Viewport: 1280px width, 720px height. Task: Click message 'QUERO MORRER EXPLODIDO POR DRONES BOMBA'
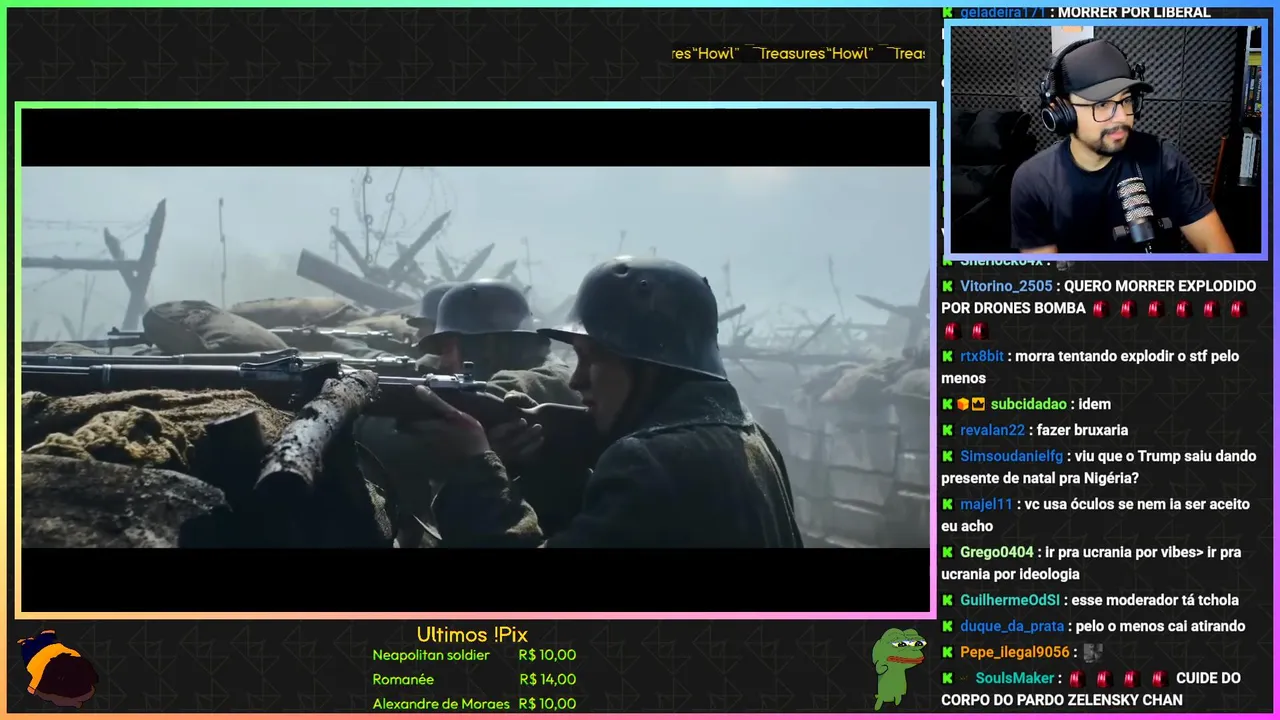[x=1098, y=297]
